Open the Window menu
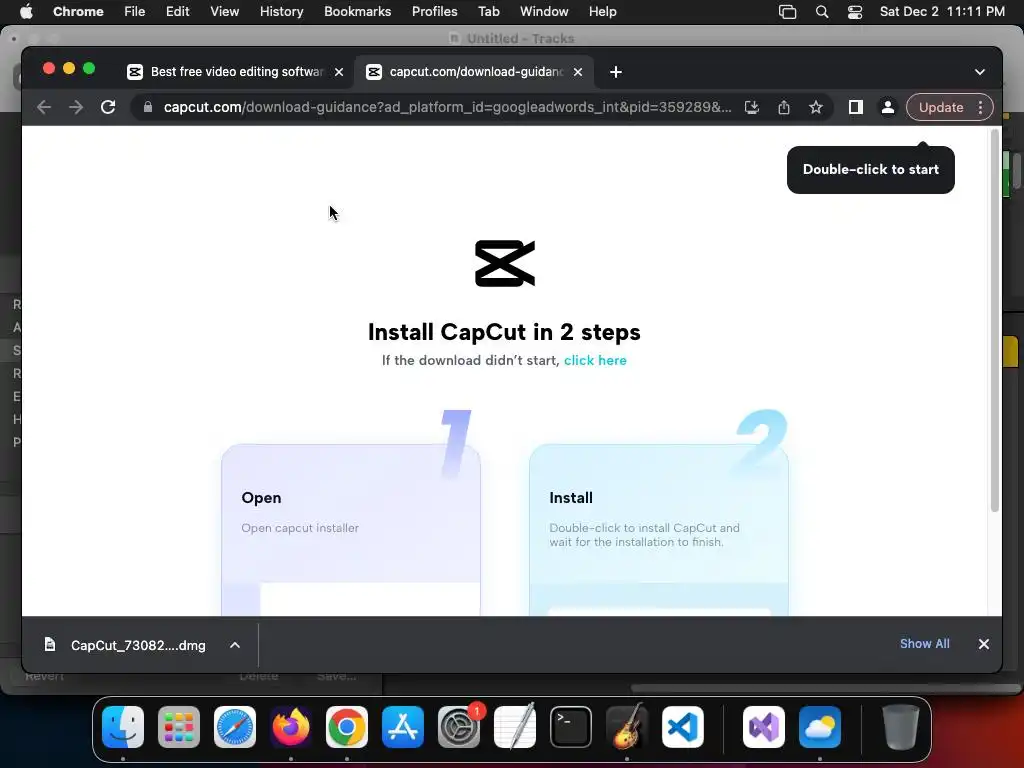This screenshot has width=1024, height=768. (544, 12)
